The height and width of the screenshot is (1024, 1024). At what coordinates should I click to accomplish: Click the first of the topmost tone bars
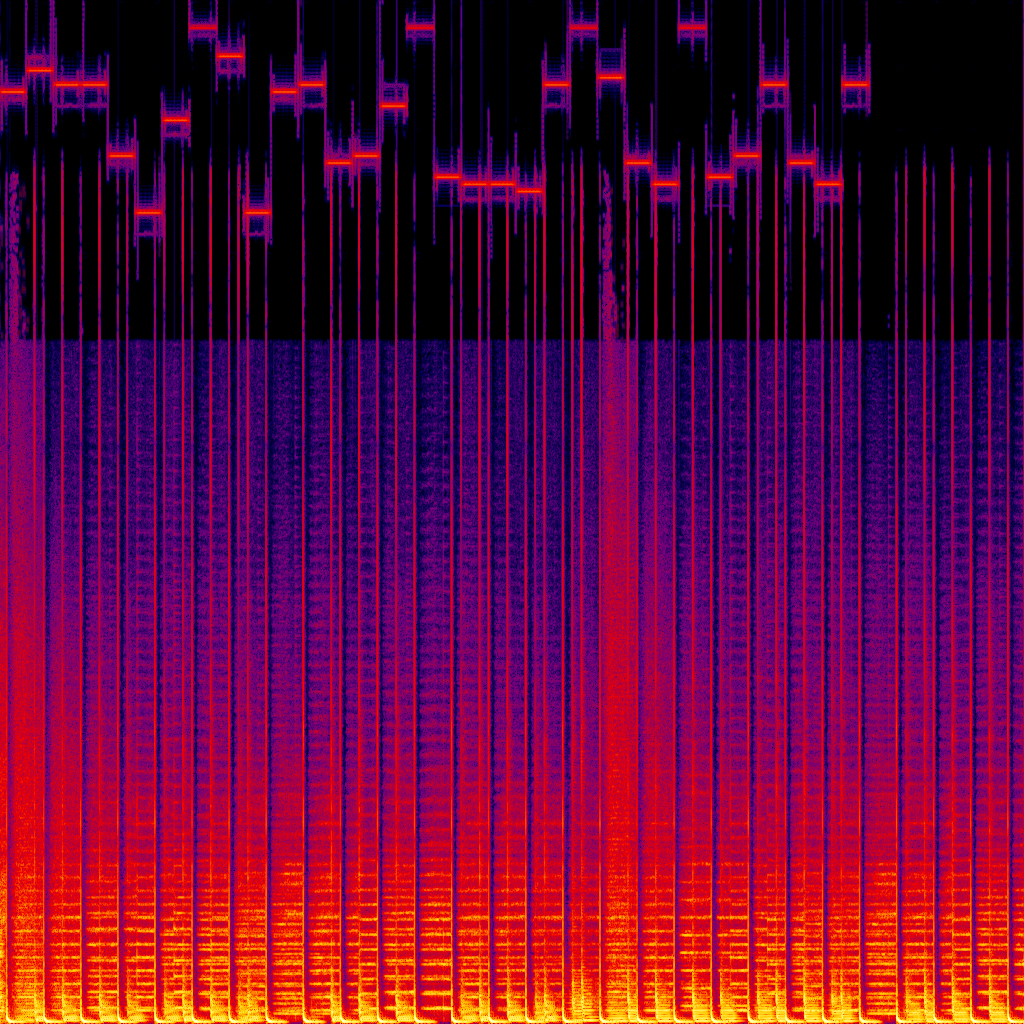203,27
